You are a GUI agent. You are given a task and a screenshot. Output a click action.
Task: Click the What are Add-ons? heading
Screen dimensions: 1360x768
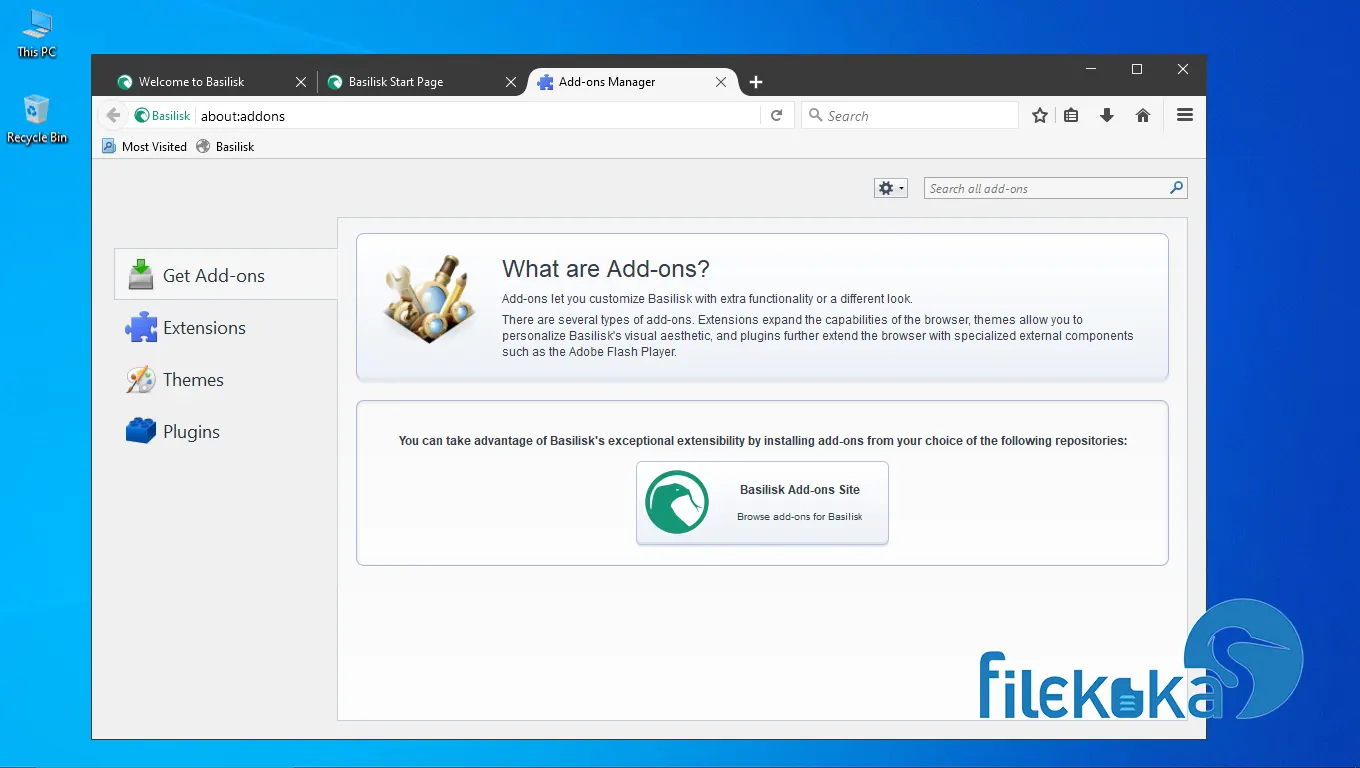[606, 268]
